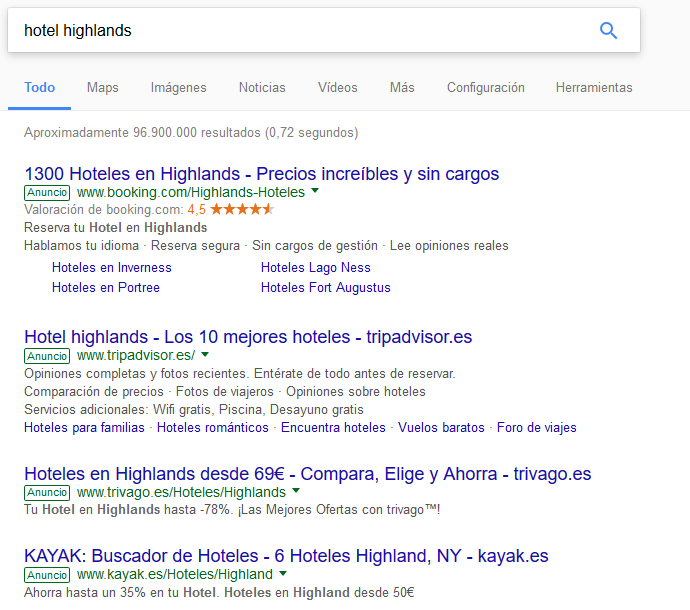This screenshot has width=690, height=610.
Task: Click 'Tu Hotel en Highlands hasta -78%' text
Action: [x=232, y=510]
